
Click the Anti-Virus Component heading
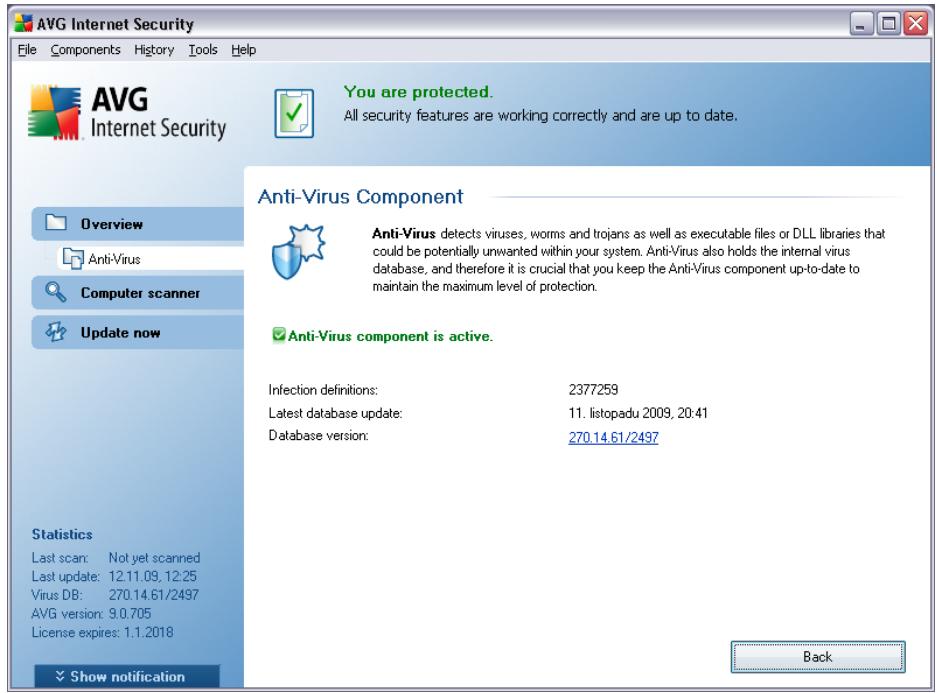pos(360,197)
